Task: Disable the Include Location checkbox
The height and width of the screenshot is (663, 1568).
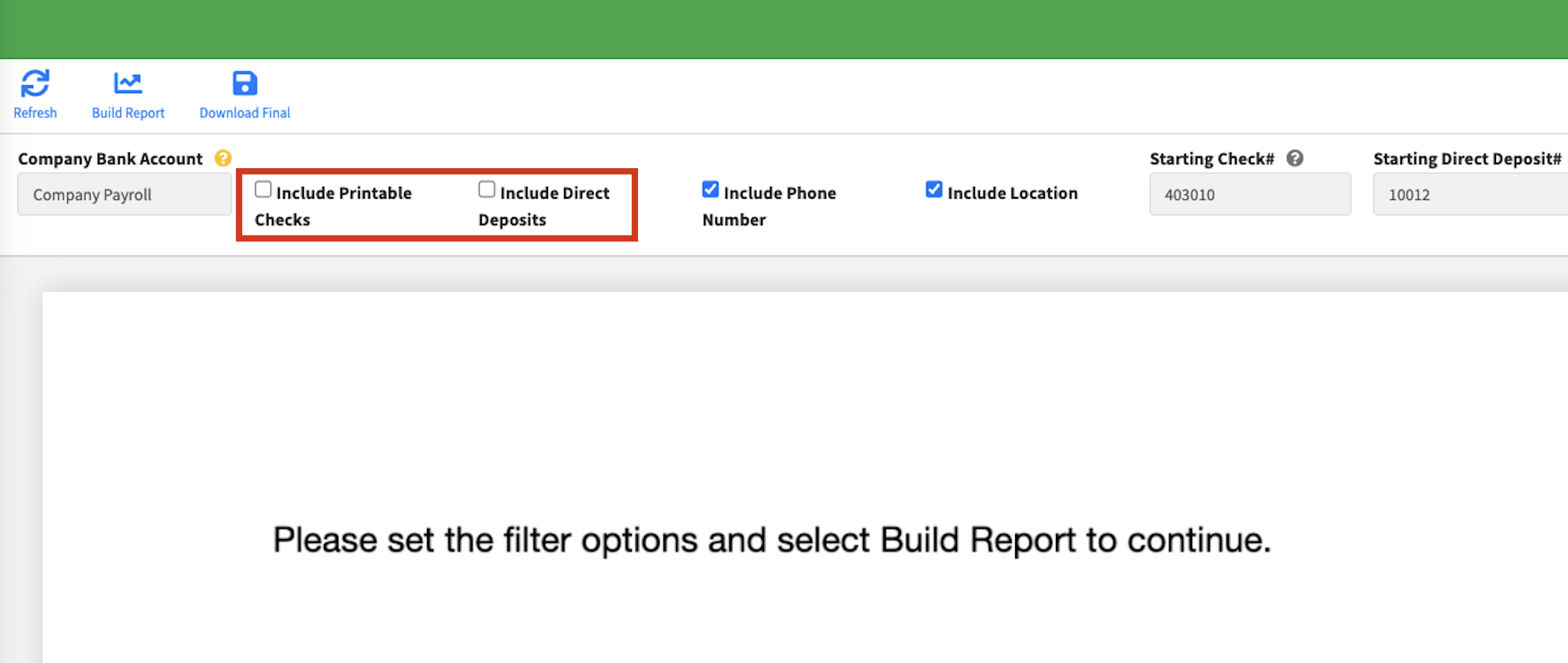Action: 933,190
